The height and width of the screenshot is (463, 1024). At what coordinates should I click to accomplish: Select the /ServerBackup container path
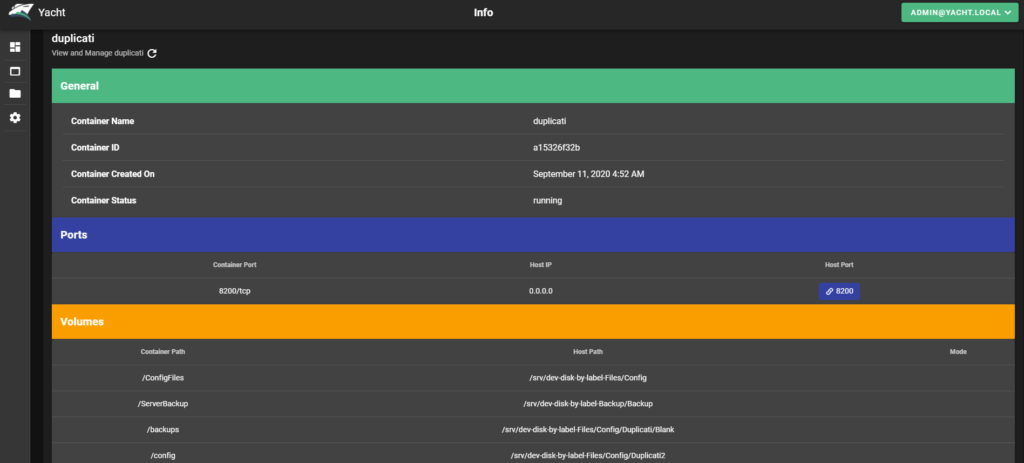point(163,404)
